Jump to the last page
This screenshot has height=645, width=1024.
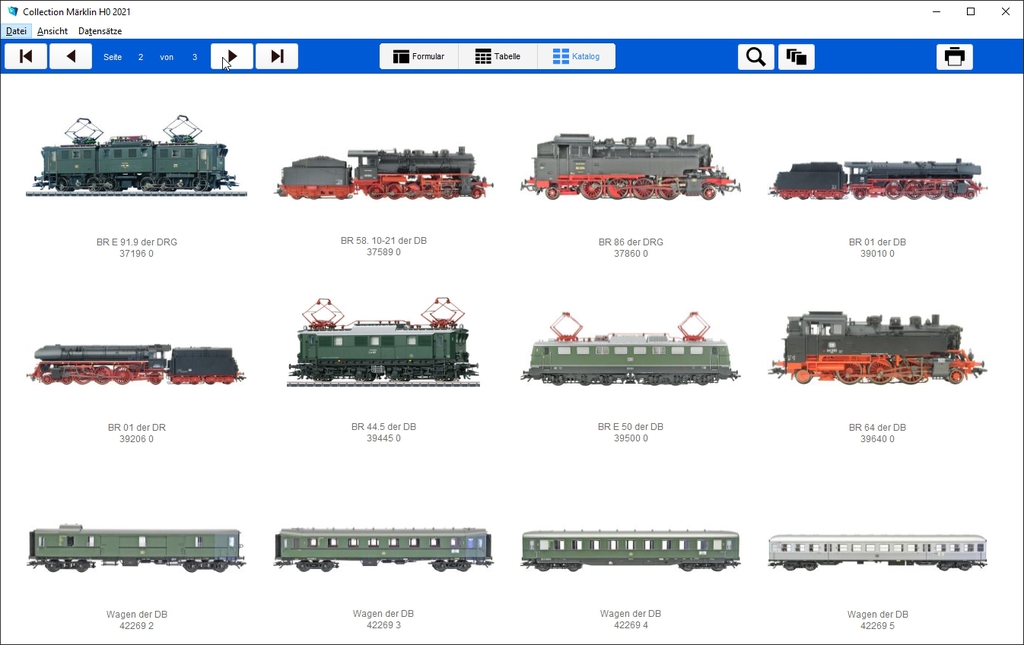point(277,57)
